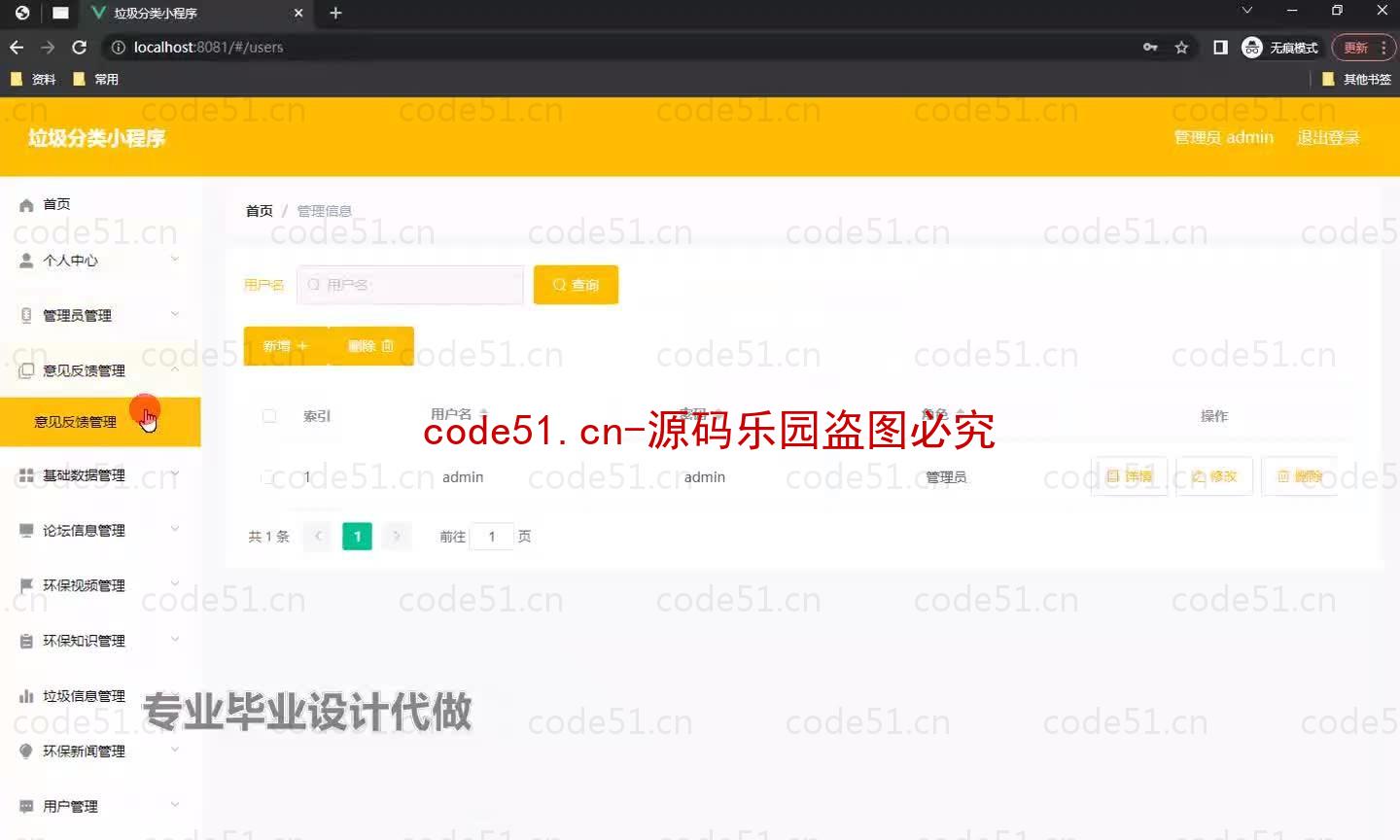Expand the 环保新闻管理 menu chevron

point(175,750)
